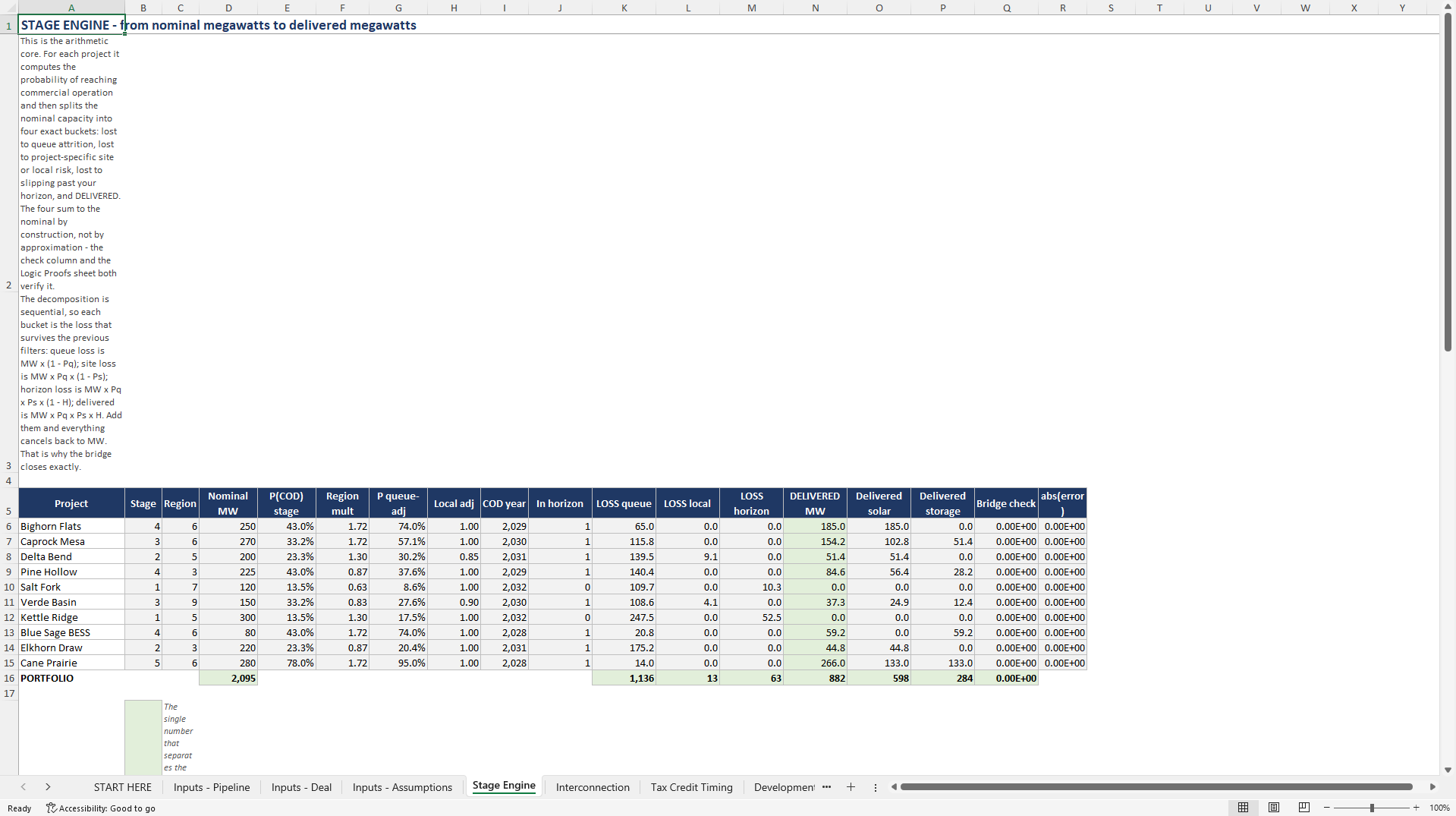The height and width of the screenshot is (816, 1456).
Task: Go to Interconnection sheet tab
Action: point(593,787)
